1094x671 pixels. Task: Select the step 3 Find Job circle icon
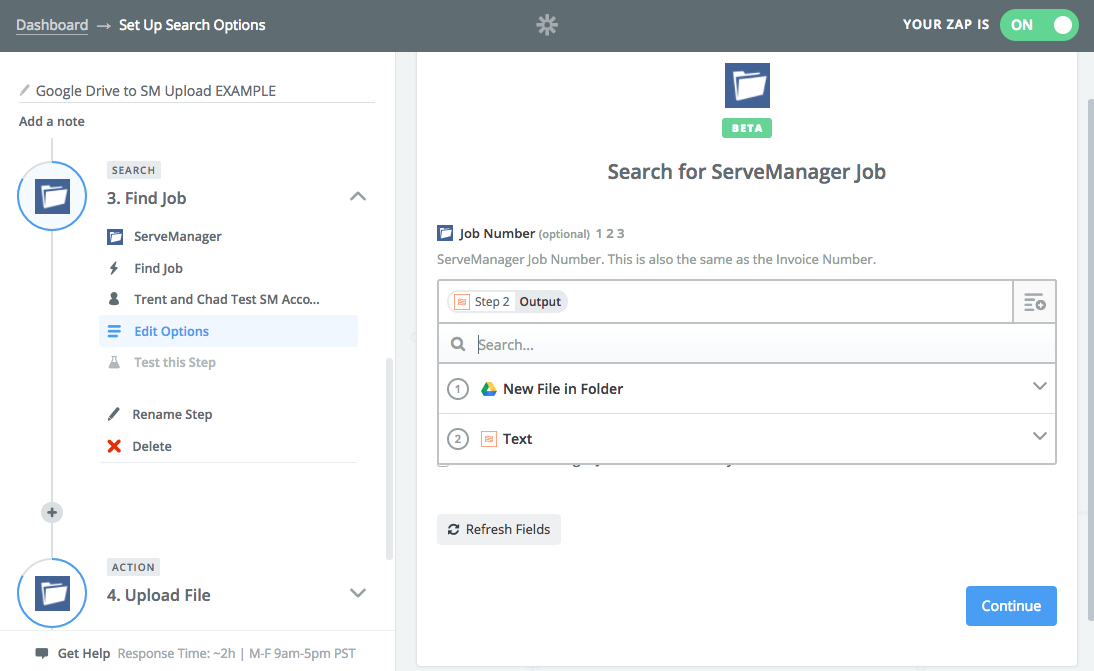coord(52,196)
